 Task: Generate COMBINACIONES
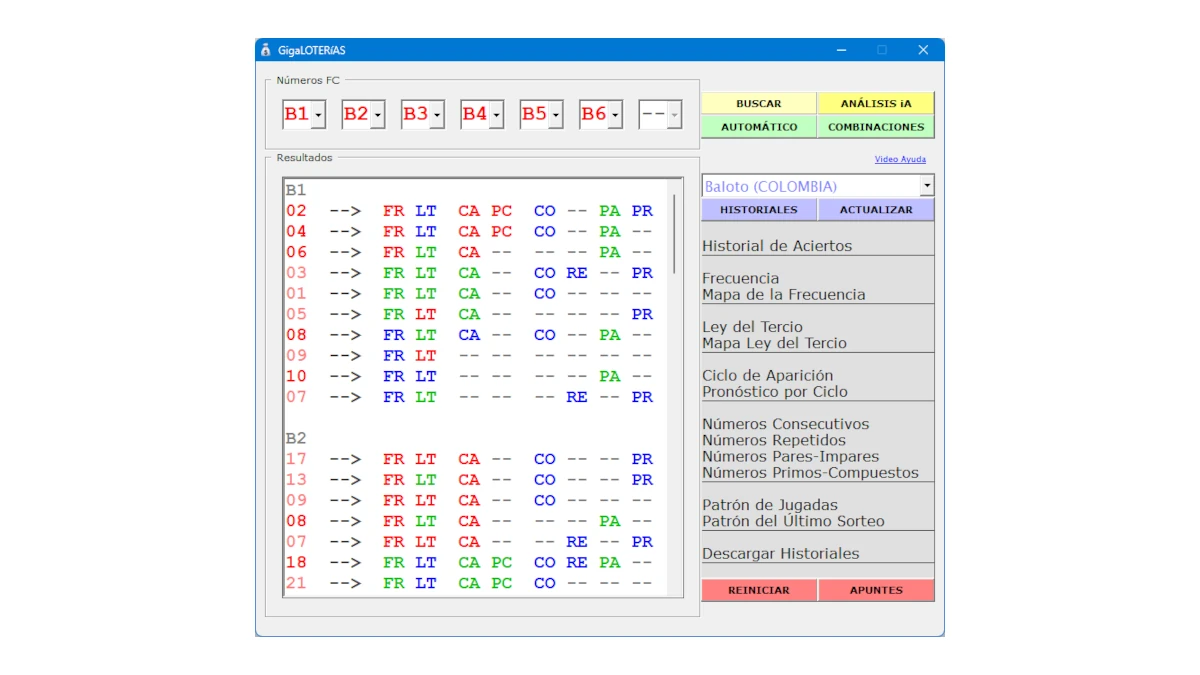876,126
